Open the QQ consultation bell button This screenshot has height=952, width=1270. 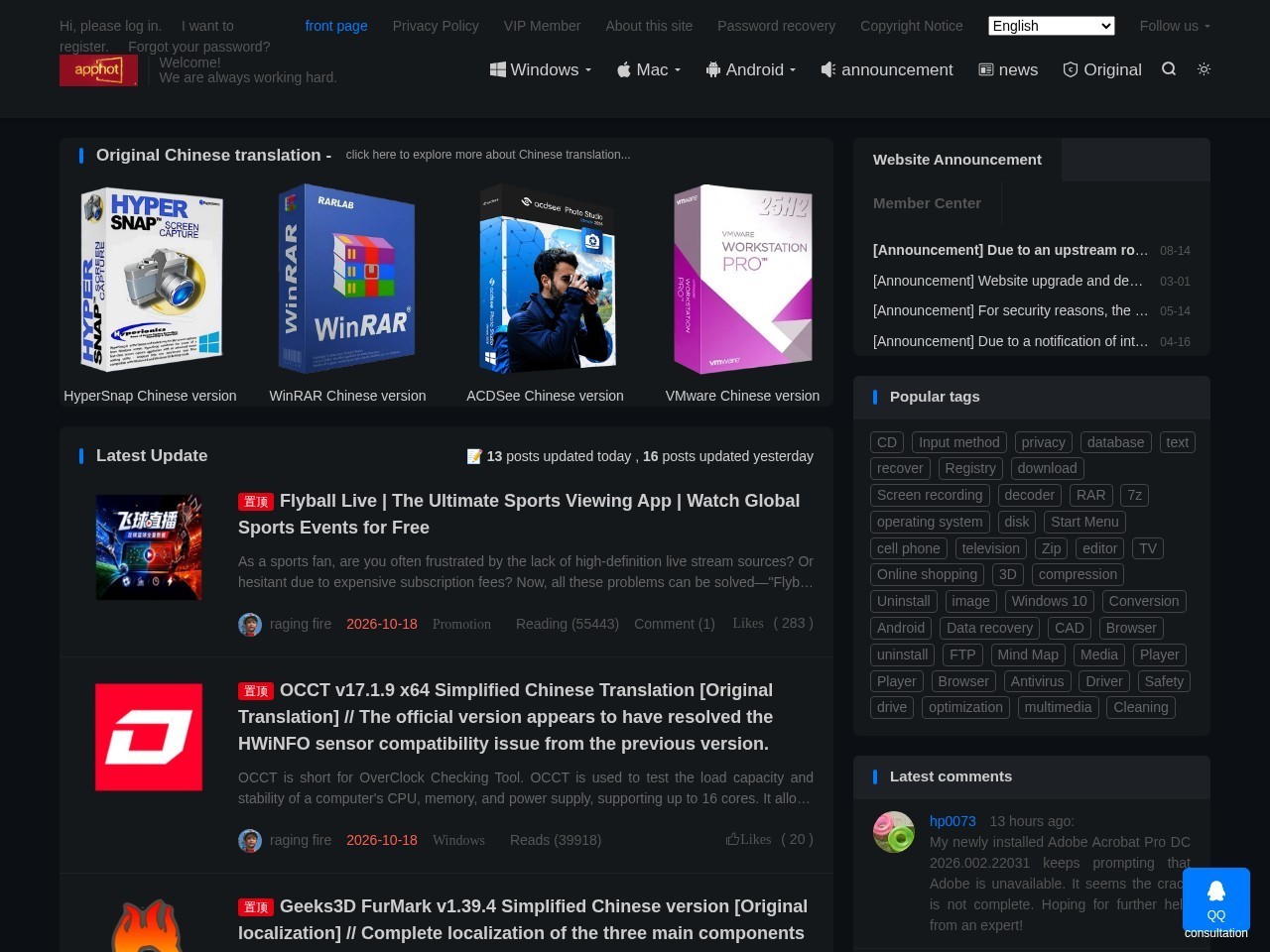(1216, 899)
